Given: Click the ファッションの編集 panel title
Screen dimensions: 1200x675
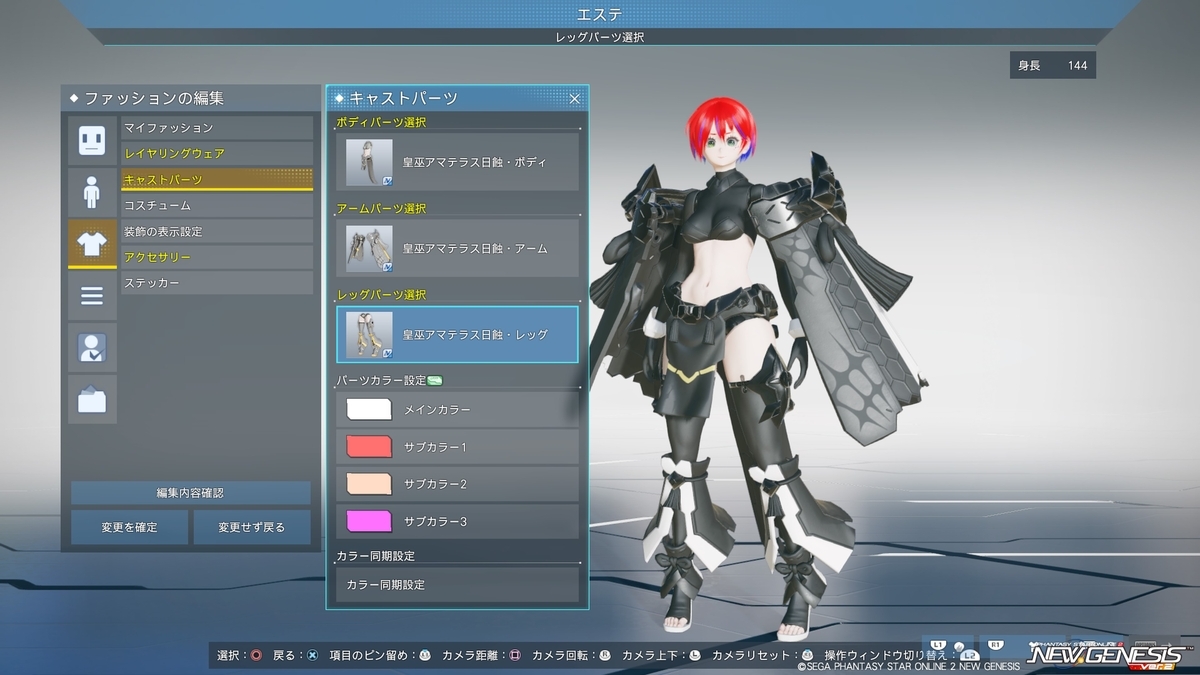Looking at the screenshot, I should (154, 98).
